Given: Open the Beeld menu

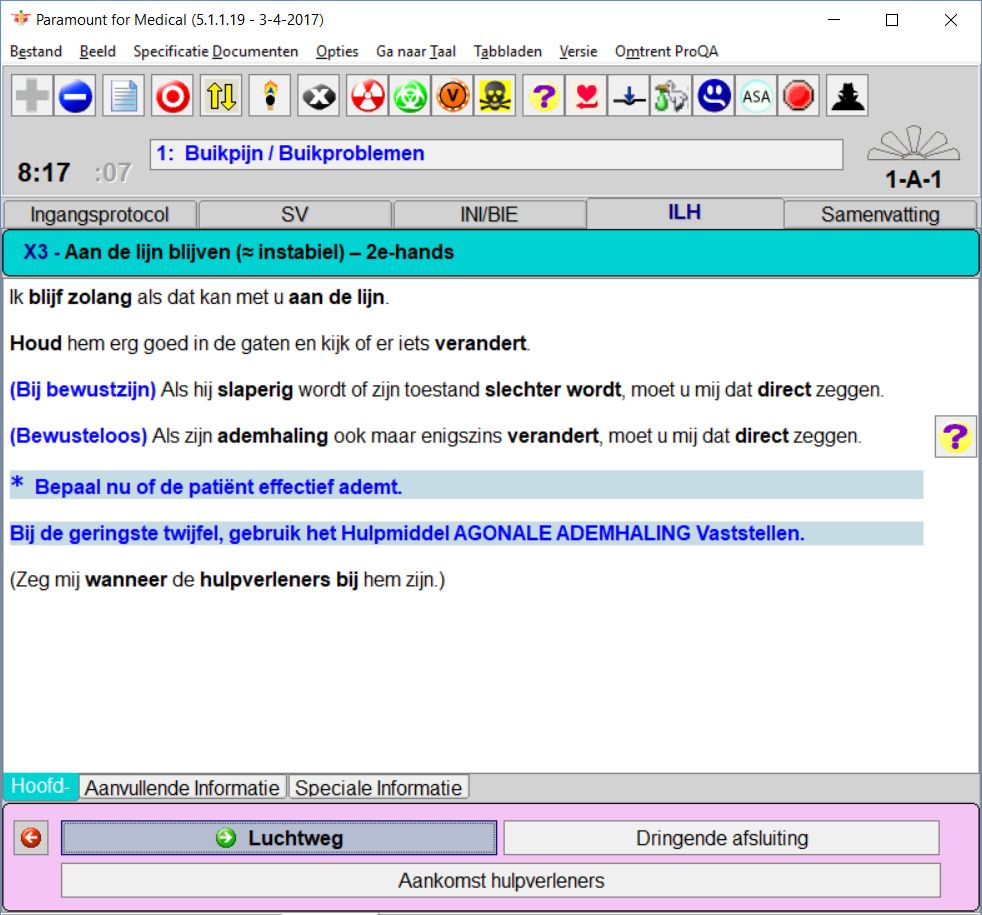Looking at the screenshot, I should 98,51.
